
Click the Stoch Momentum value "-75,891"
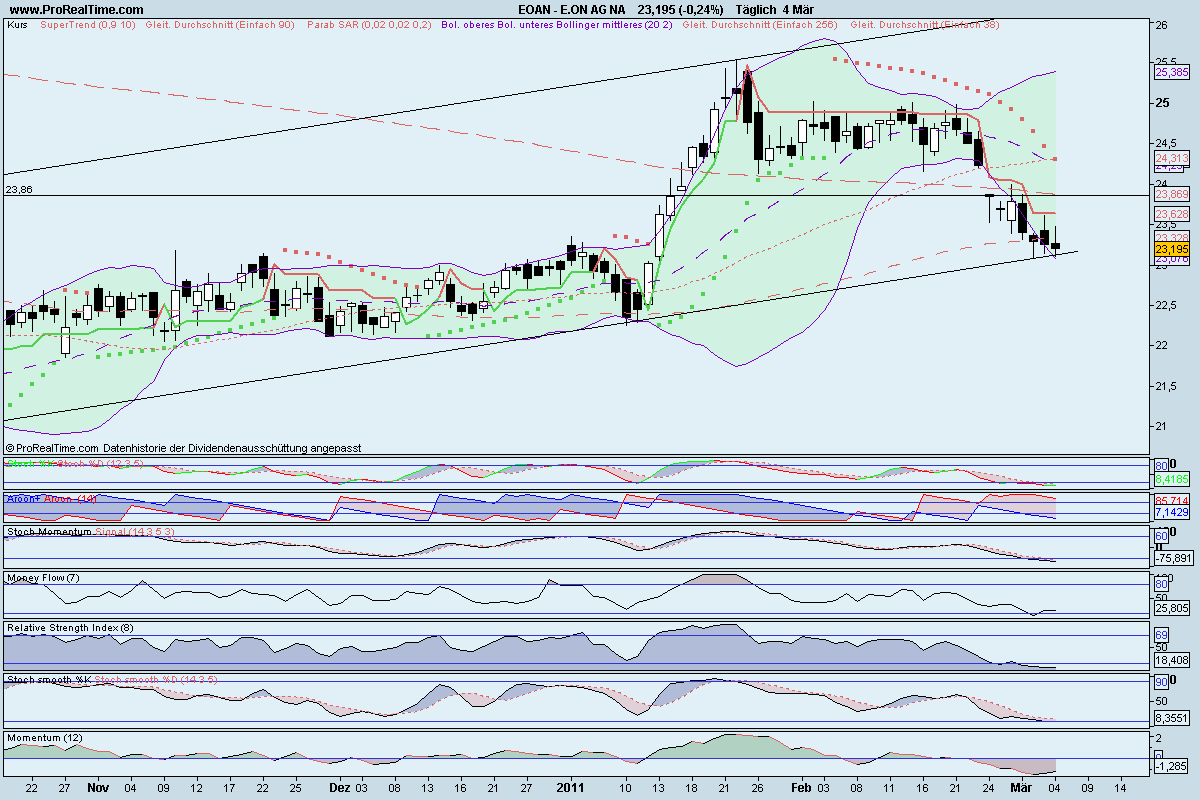click(x=1173, y=559)
